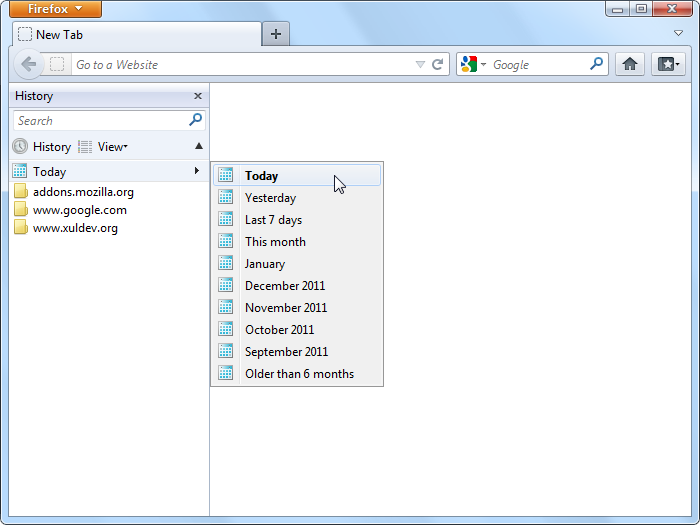700x525 pixels.
Task: Expand the Today submenu arrow in sidebar
Action: [197, 172]
